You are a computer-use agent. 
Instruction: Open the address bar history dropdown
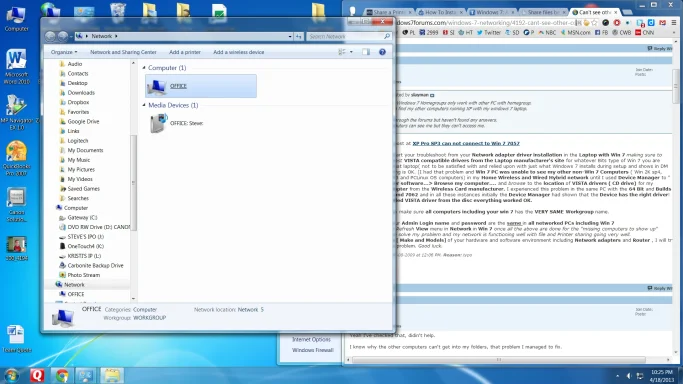pyautogui.click(x=290, y=37)
